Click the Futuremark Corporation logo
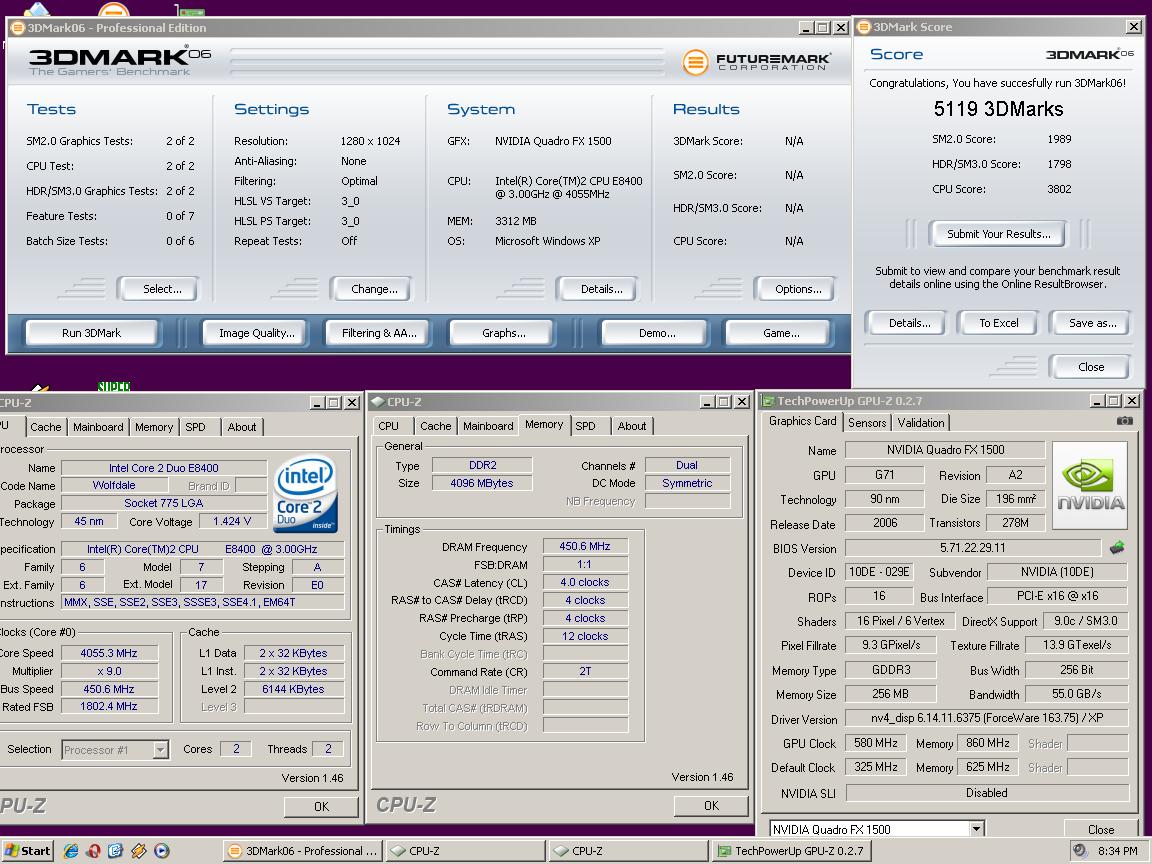The height and width of the screenshot is (864, 1152). [x=756, y=62]
